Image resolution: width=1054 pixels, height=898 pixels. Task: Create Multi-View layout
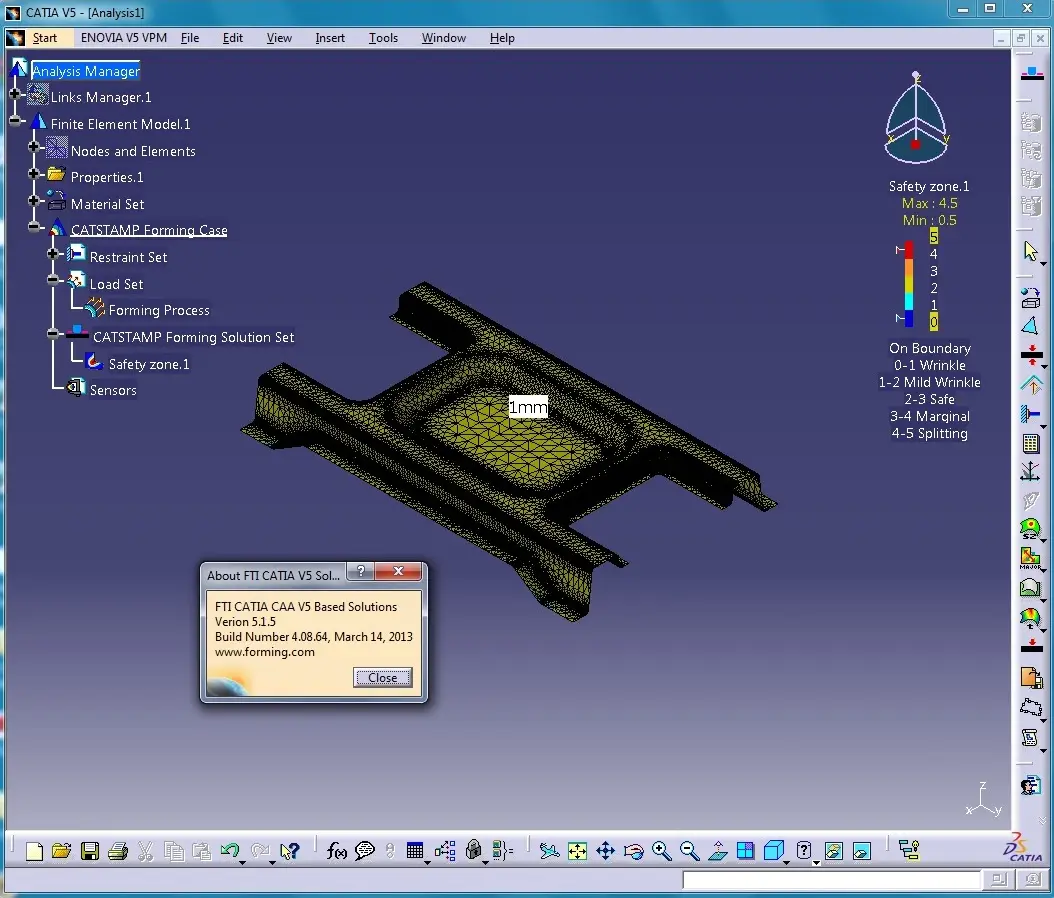[x=745, y=851]
